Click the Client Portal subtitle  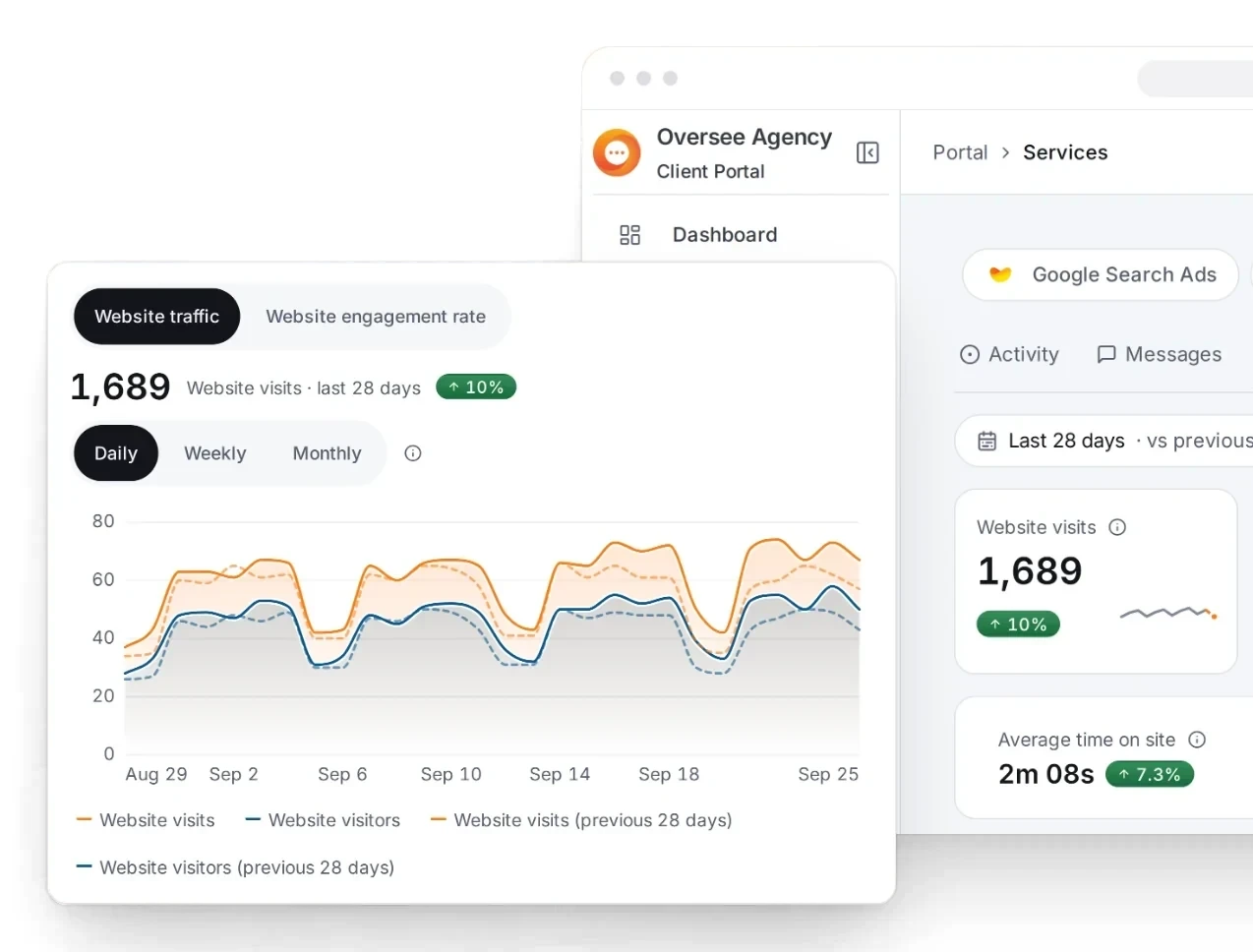click(x=711, y=171)
